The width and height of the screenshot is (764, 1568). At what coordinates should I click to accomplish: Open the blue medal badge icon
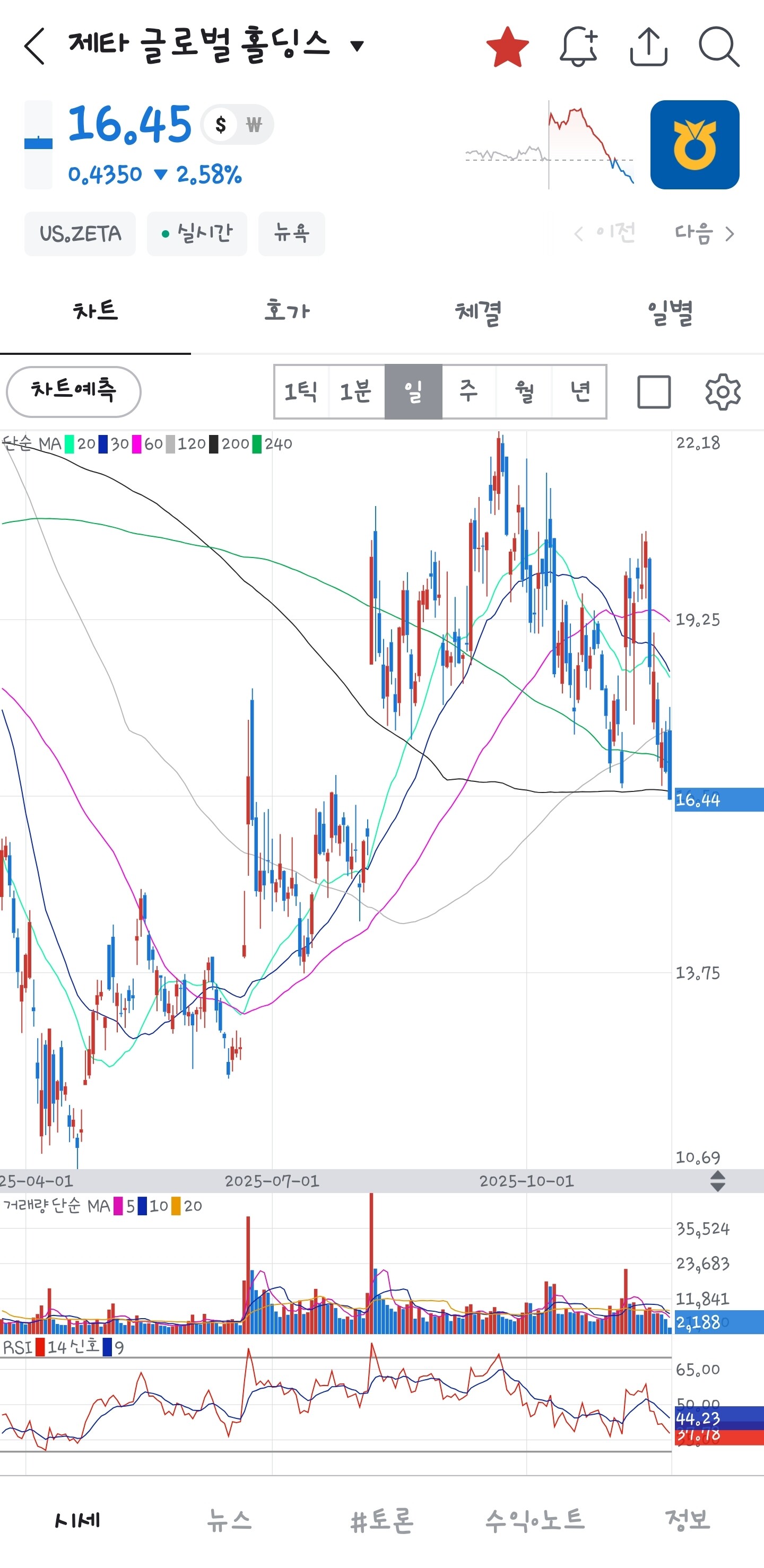[x=694, y=145]
